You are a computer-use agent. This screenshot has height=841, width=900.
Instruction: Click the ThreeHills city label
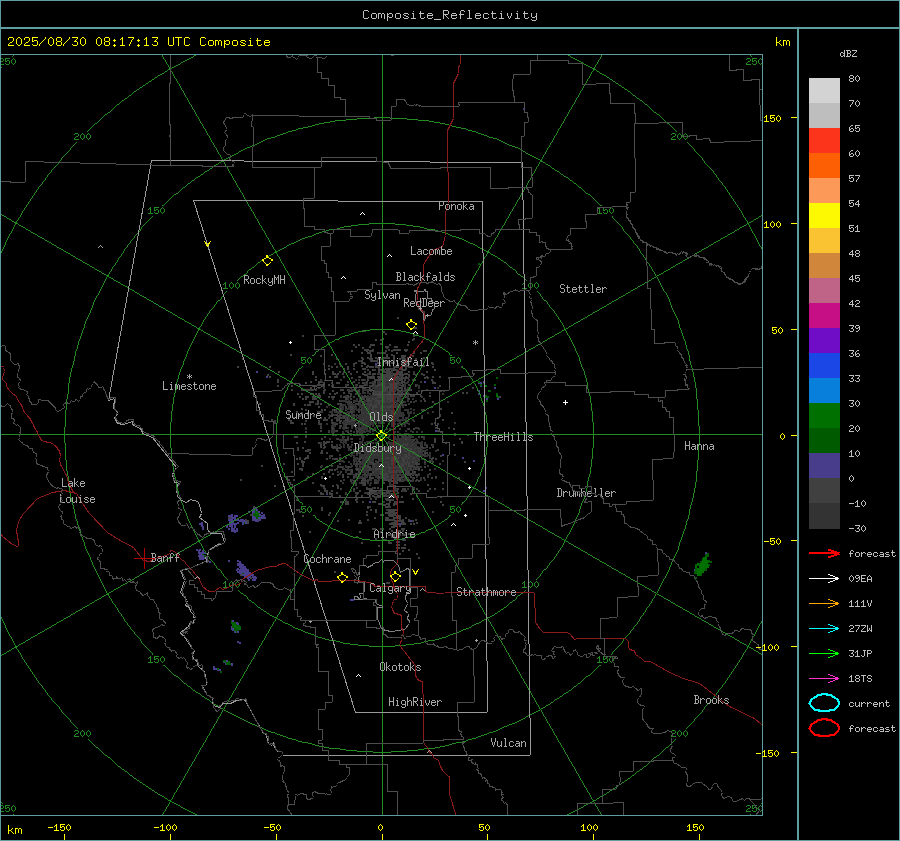[x=503, y=437]
